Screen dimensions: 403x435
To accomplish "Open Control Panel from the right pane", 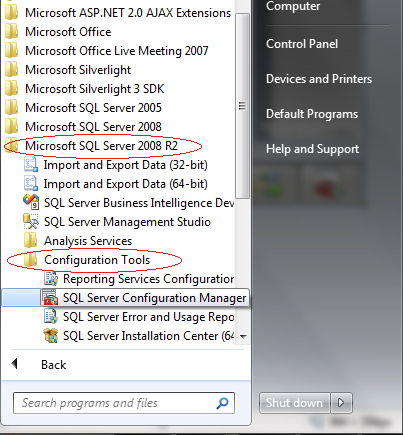I will (302, 44).
